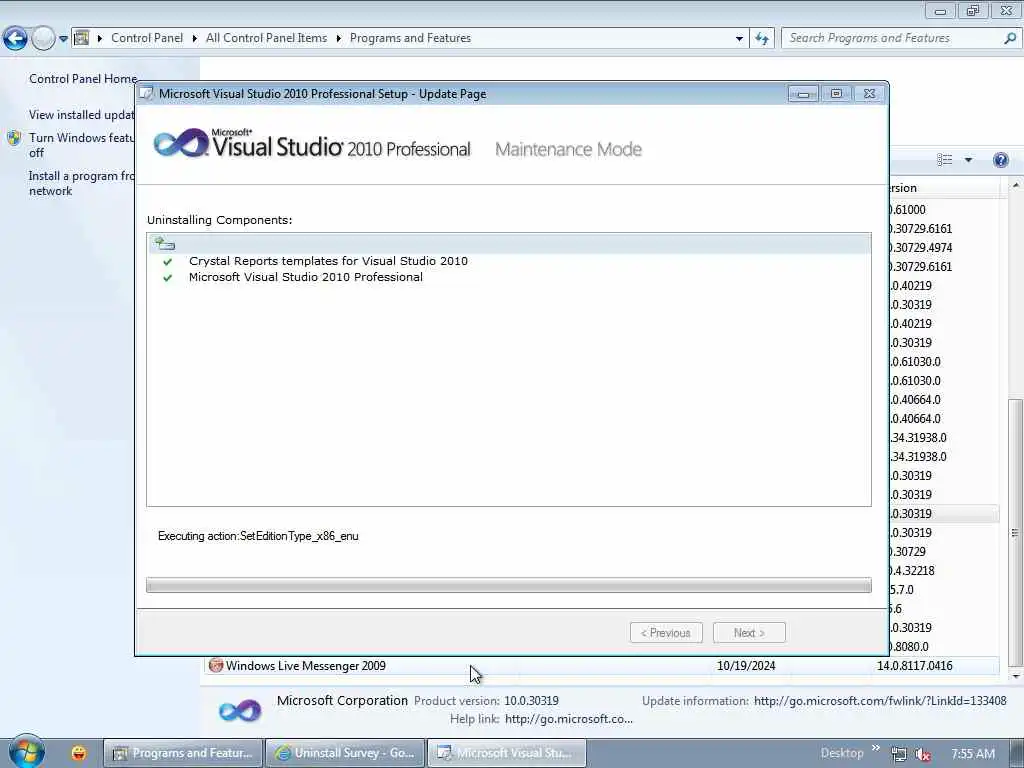This screenshot has width=1024, height=768.
Task: Click the Back navigation arrow in Control Panel
Action: point(15,39)
